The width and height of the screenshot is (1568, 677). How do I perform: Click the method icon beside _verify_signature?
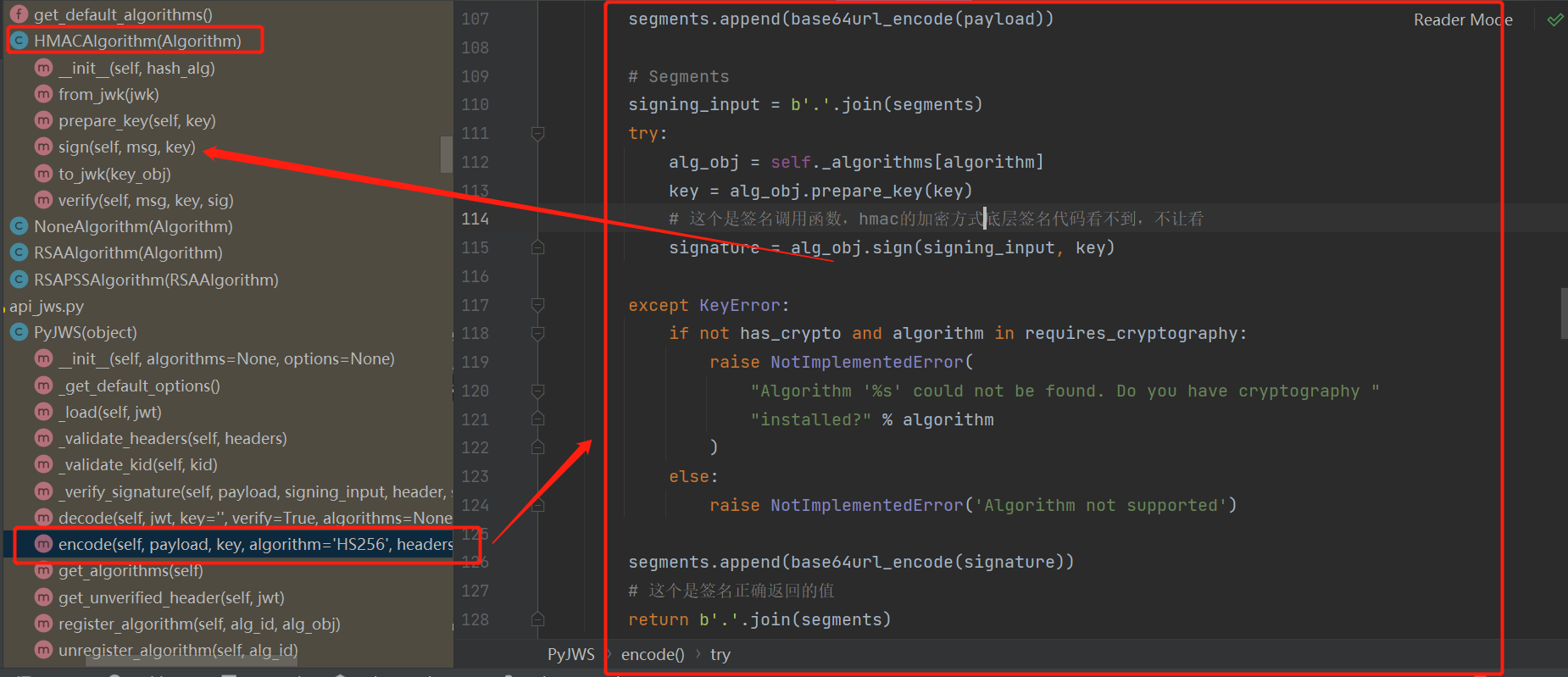[43, 491]
